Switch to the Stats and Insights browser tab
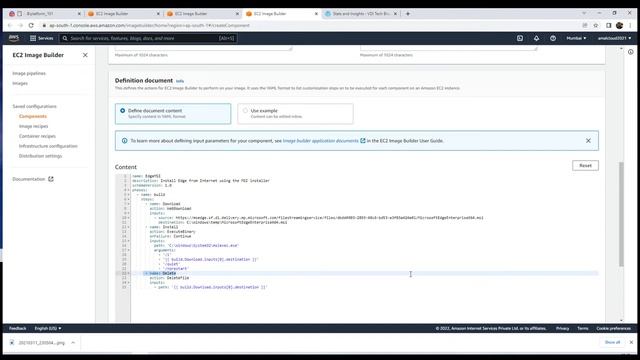The width and height of the screenshot is (640, 360). 361,13
